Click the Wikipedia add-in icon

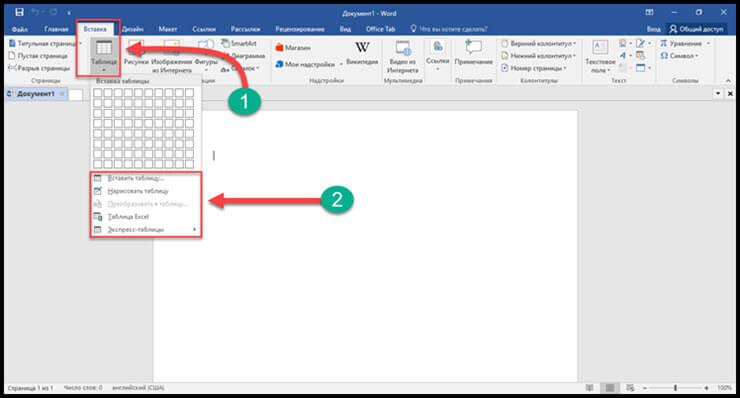pos(362,48)
